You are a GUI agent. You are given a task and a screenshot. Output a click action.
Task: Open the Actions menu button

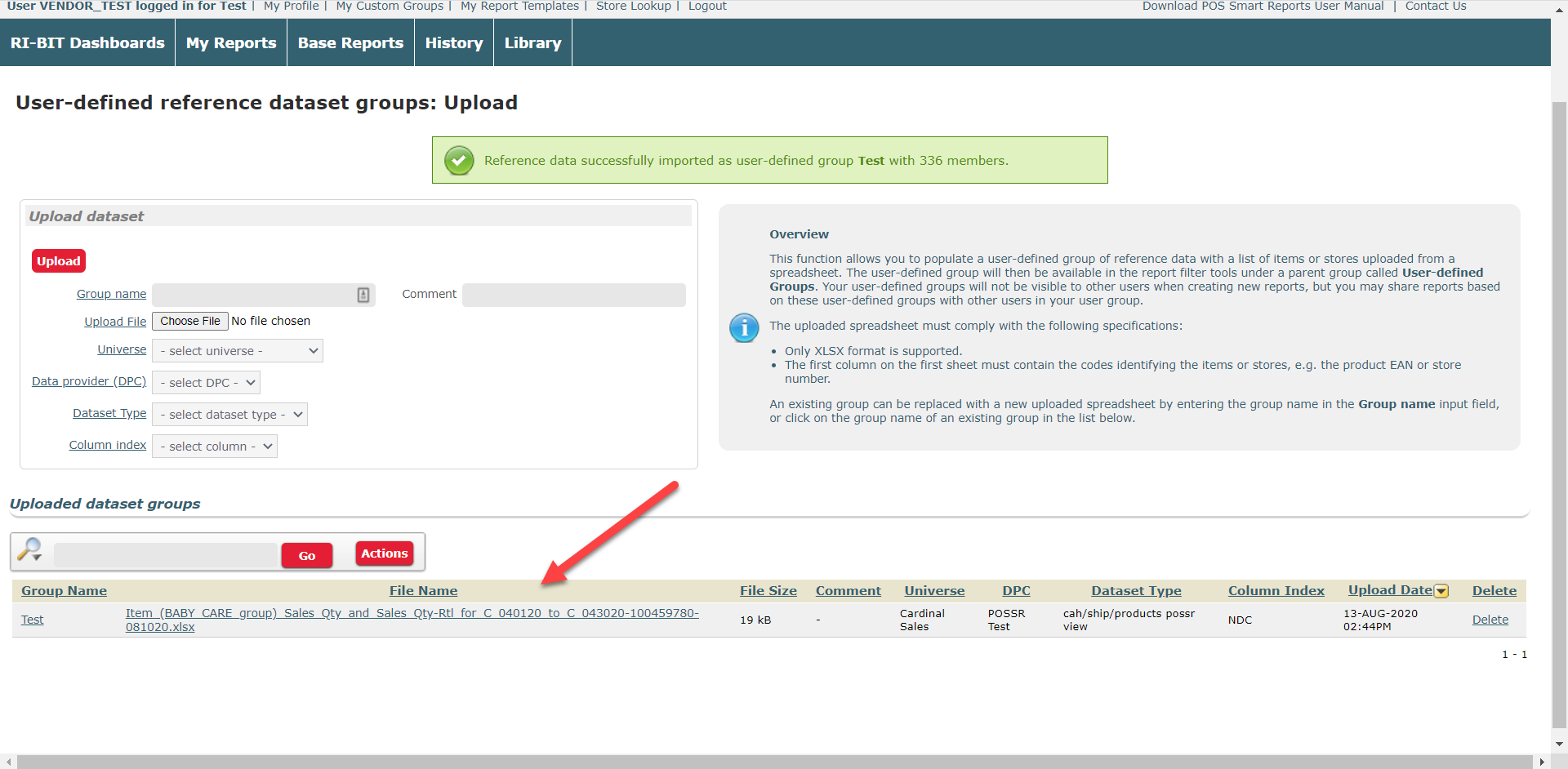(x=384, y=553)
